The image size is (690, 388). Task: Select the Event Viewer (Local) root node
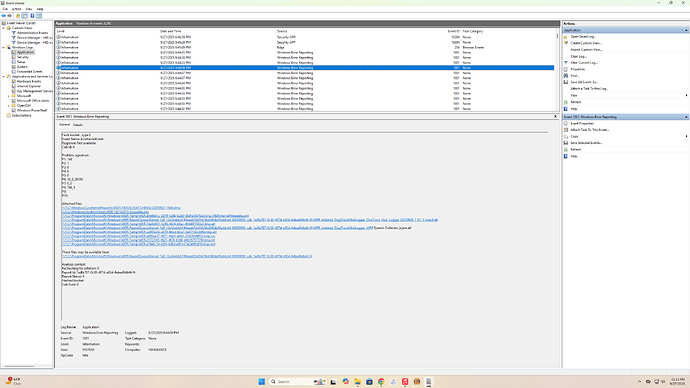click(21, 23)
